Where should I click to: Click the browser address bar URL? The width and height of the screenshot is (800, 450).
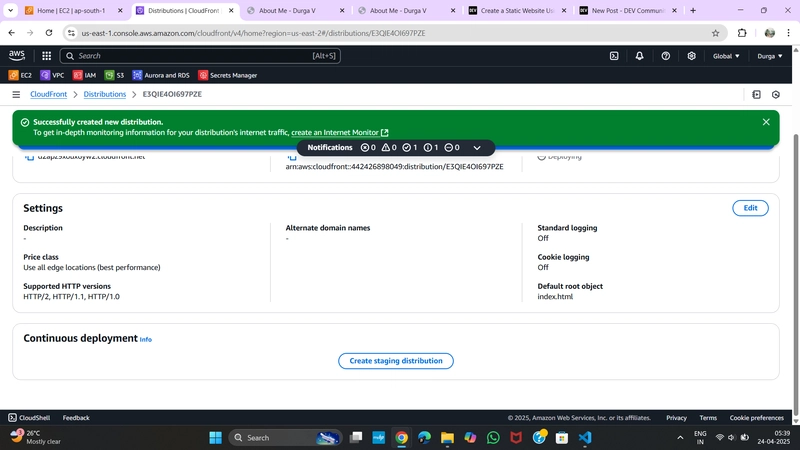pos(253,33)
